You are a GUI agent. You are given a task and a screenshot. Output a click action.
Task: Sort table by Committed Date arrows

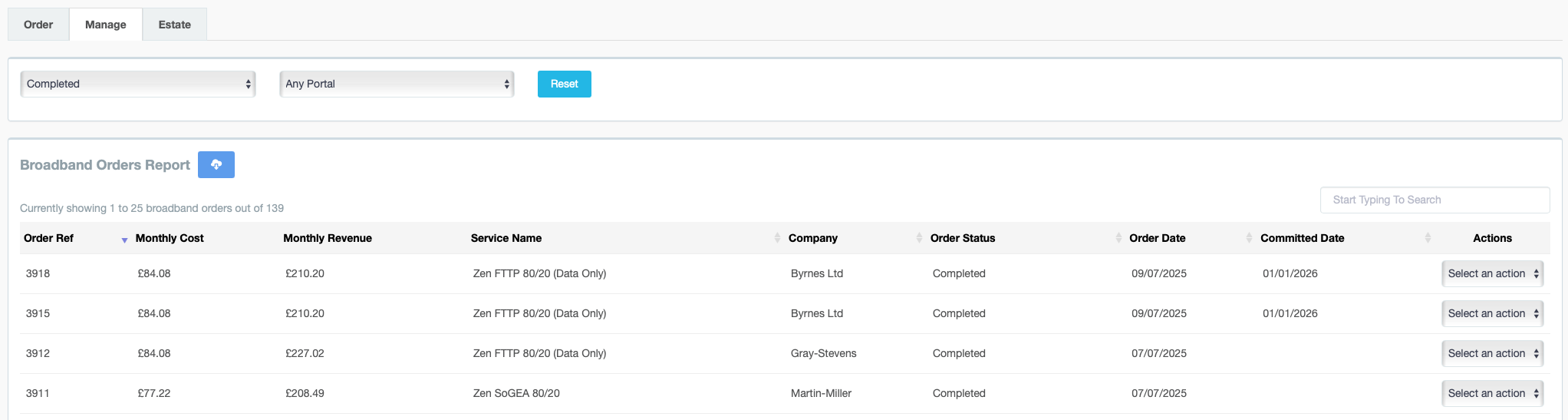1428,238
